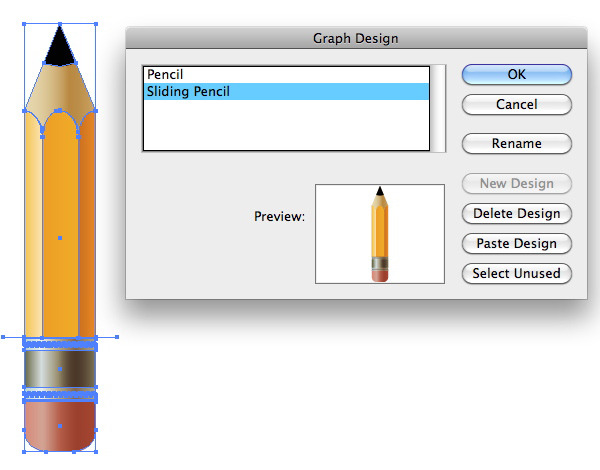Click the Graph Design title bar

coord(356,38)
